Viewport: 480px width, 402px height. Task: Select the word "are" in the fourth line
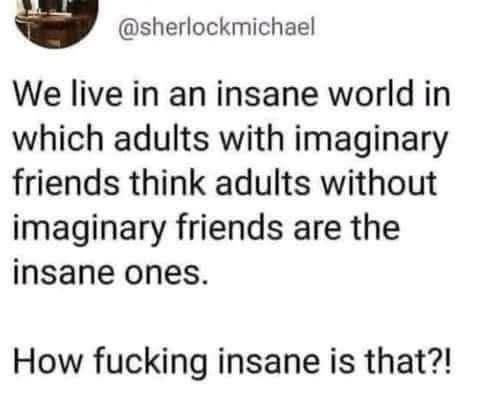tap(317, 230)
